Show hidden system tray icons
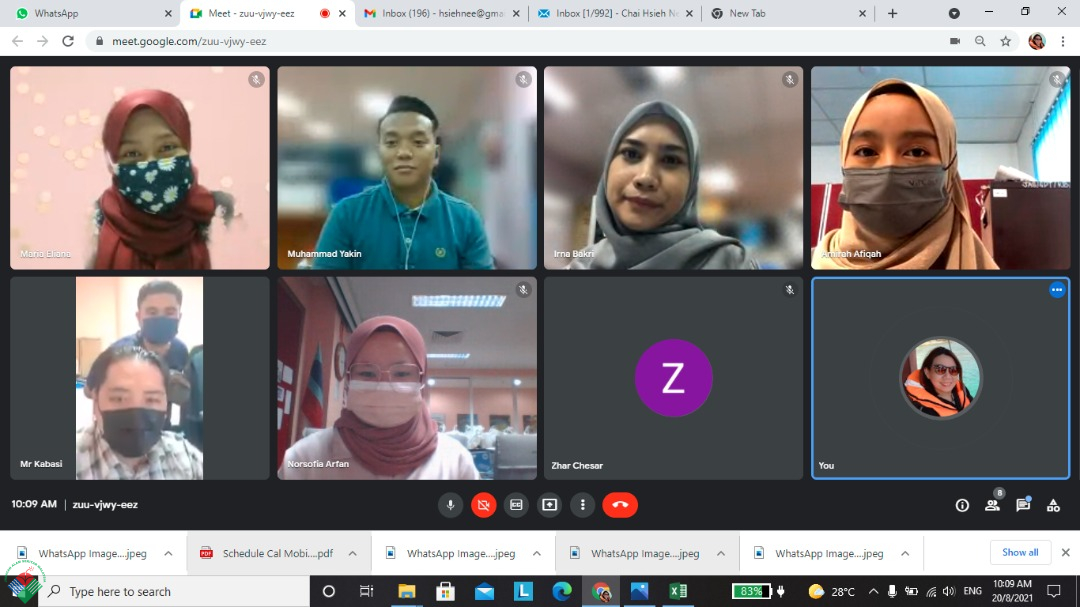Viewport: 1080px width, 607px height. pyautogui.click(x=873, y=591)
